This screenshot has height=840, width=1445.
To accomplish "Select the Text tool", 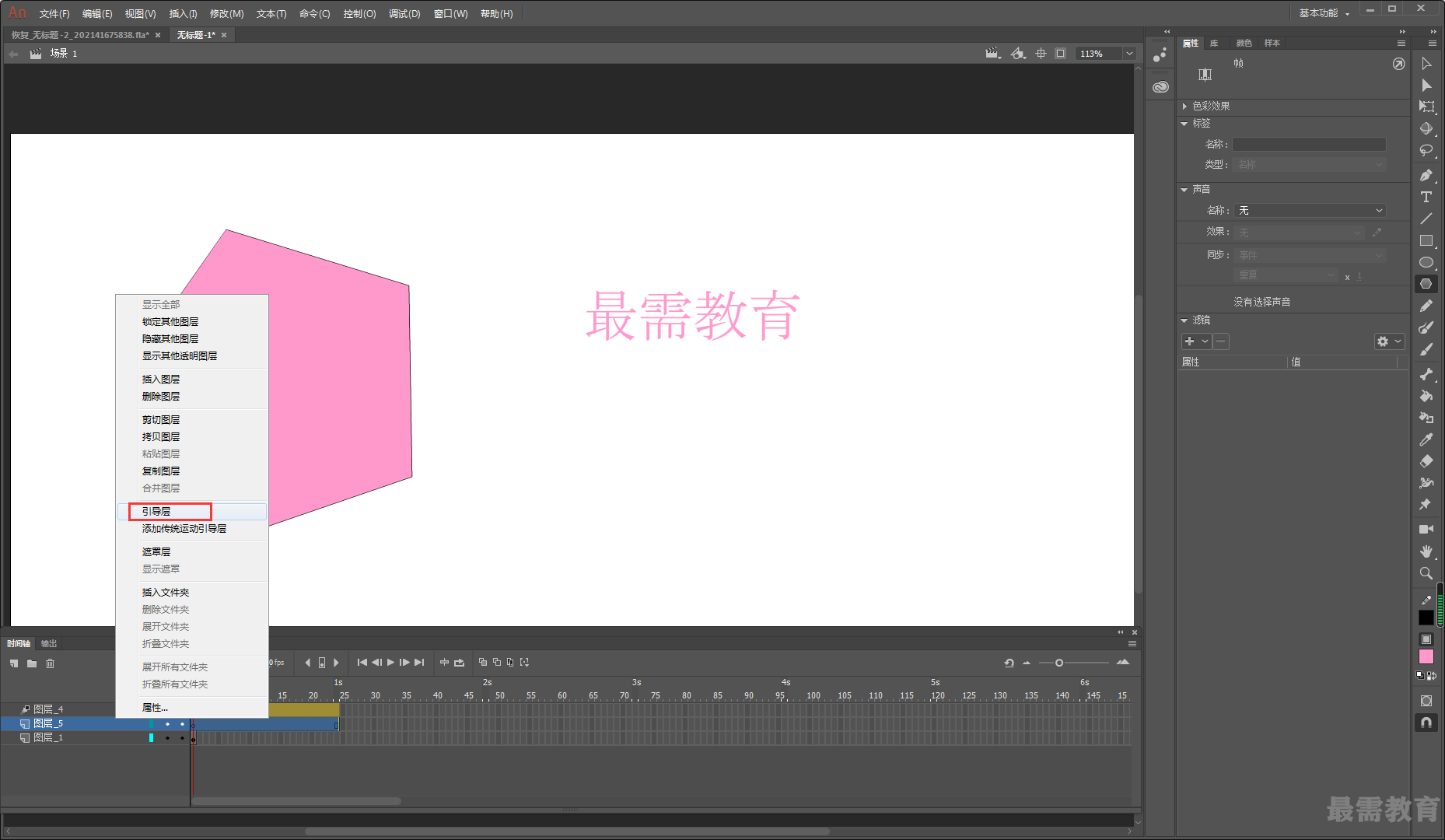I will pos(1426,198).
